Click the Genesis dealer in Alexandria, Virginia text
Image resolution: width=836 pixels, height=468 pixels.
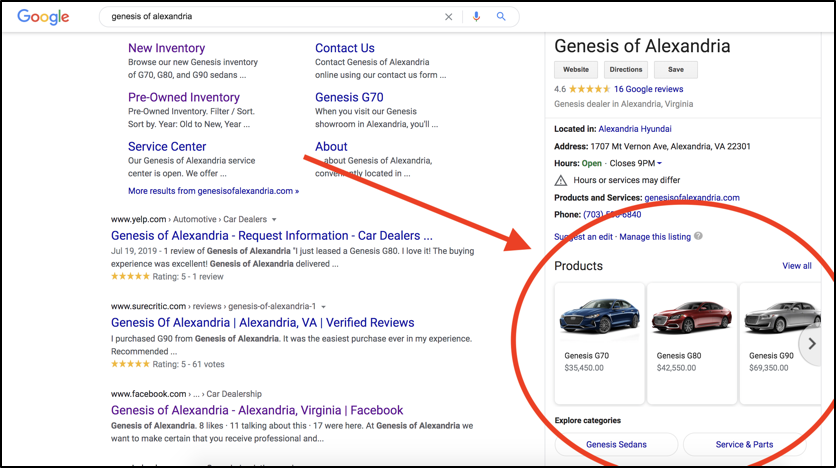(623, 104)
